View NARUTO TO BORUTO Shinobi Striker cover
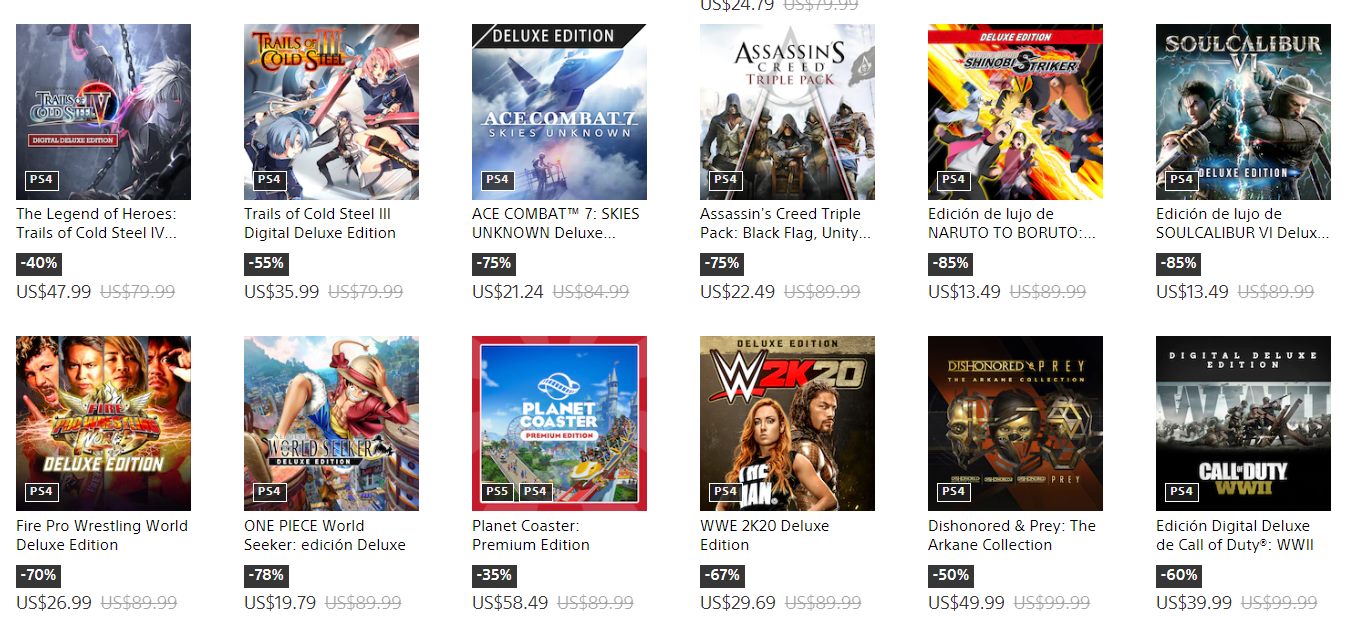This screenshot has height=630, width=1356. [1015, 112]
